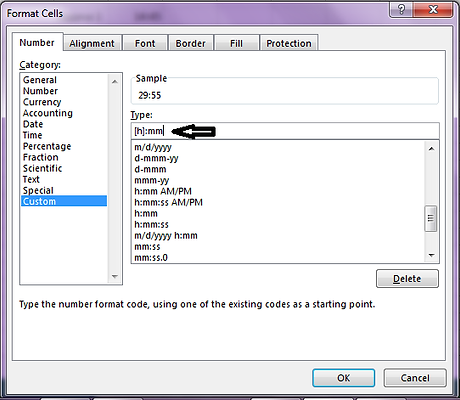Cancel the Format Cells dialog
The width and height of the screenshot is (460, 400).
tap(415, 378)
